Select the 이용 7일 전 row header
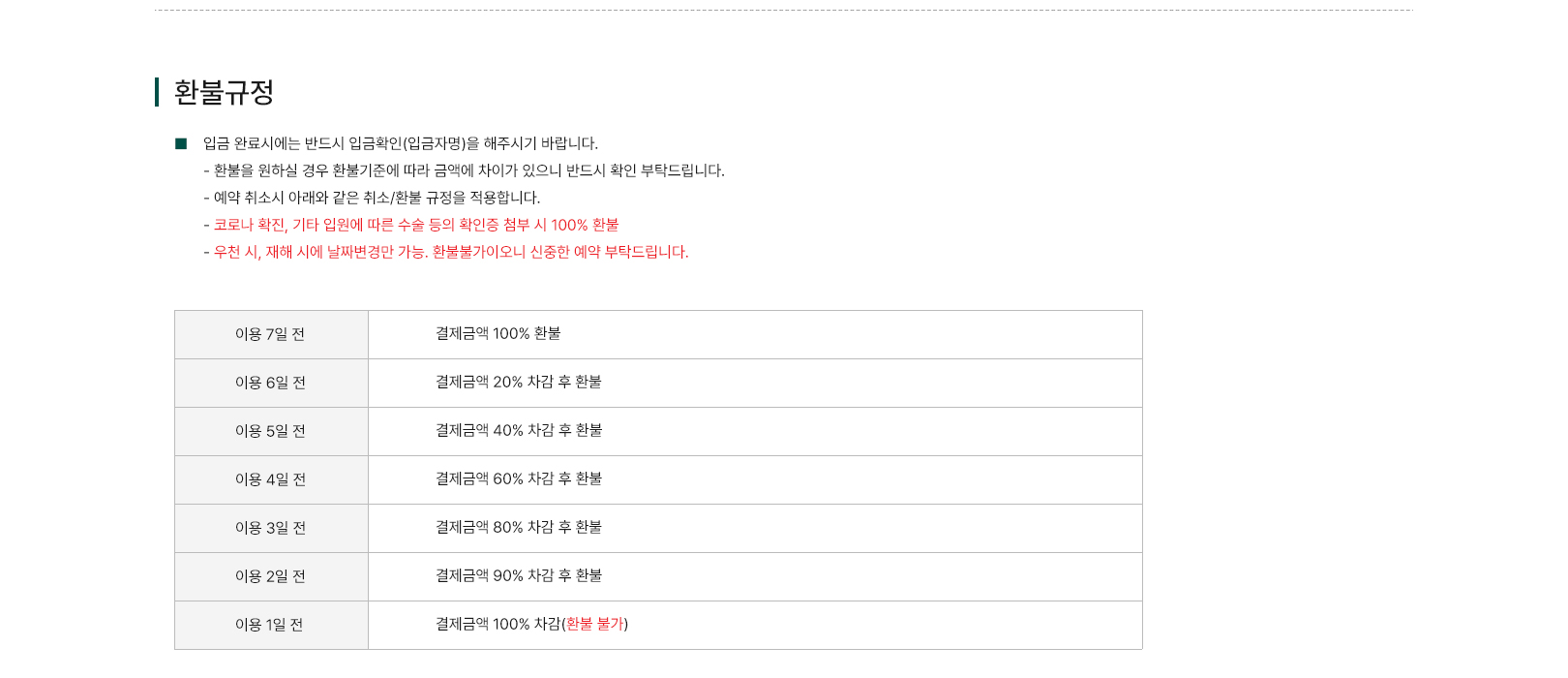The width and height of the screenshot is (1568, 678). point(270,334)
